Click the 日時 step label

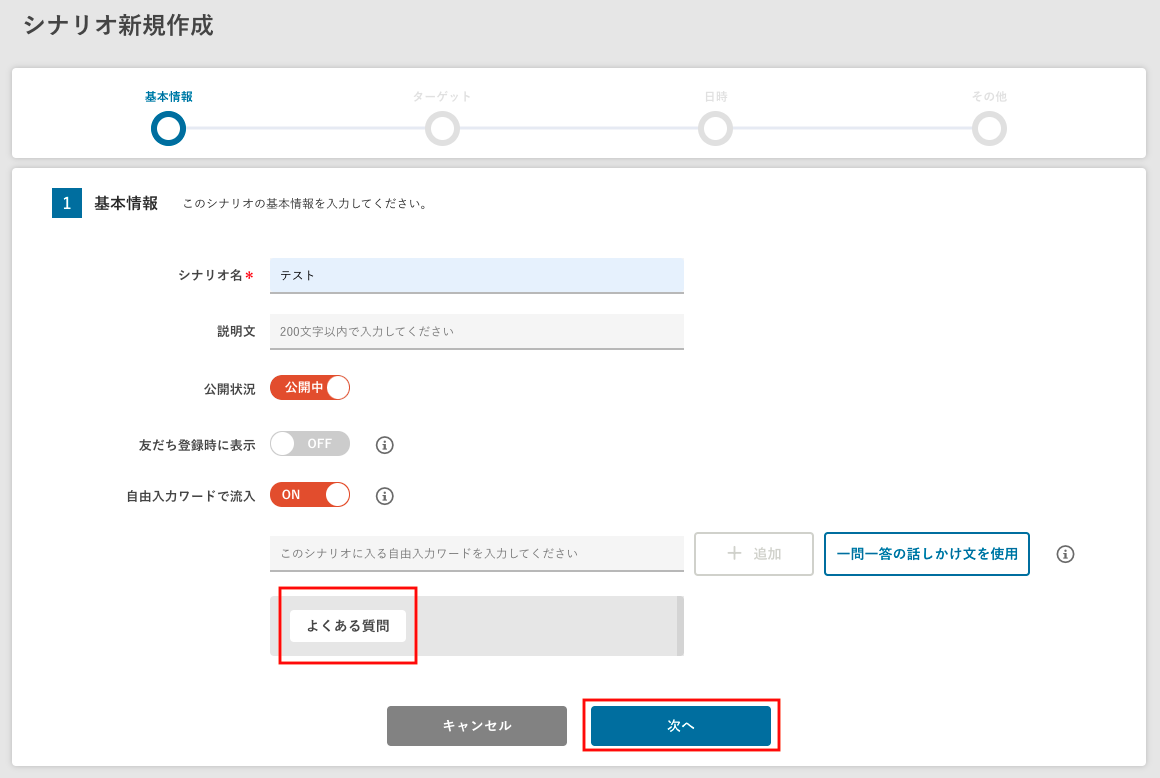point(715,97)
